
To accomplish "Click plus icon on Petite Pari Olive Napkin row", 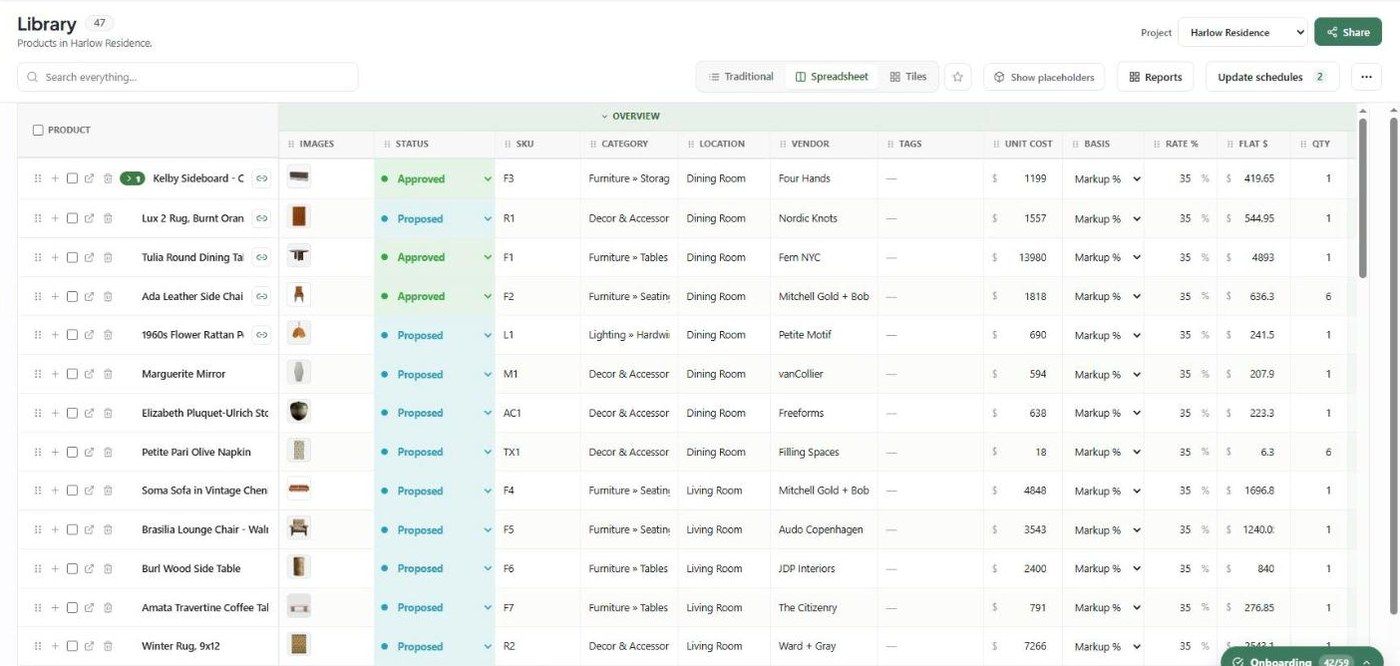I will point(55,452).
